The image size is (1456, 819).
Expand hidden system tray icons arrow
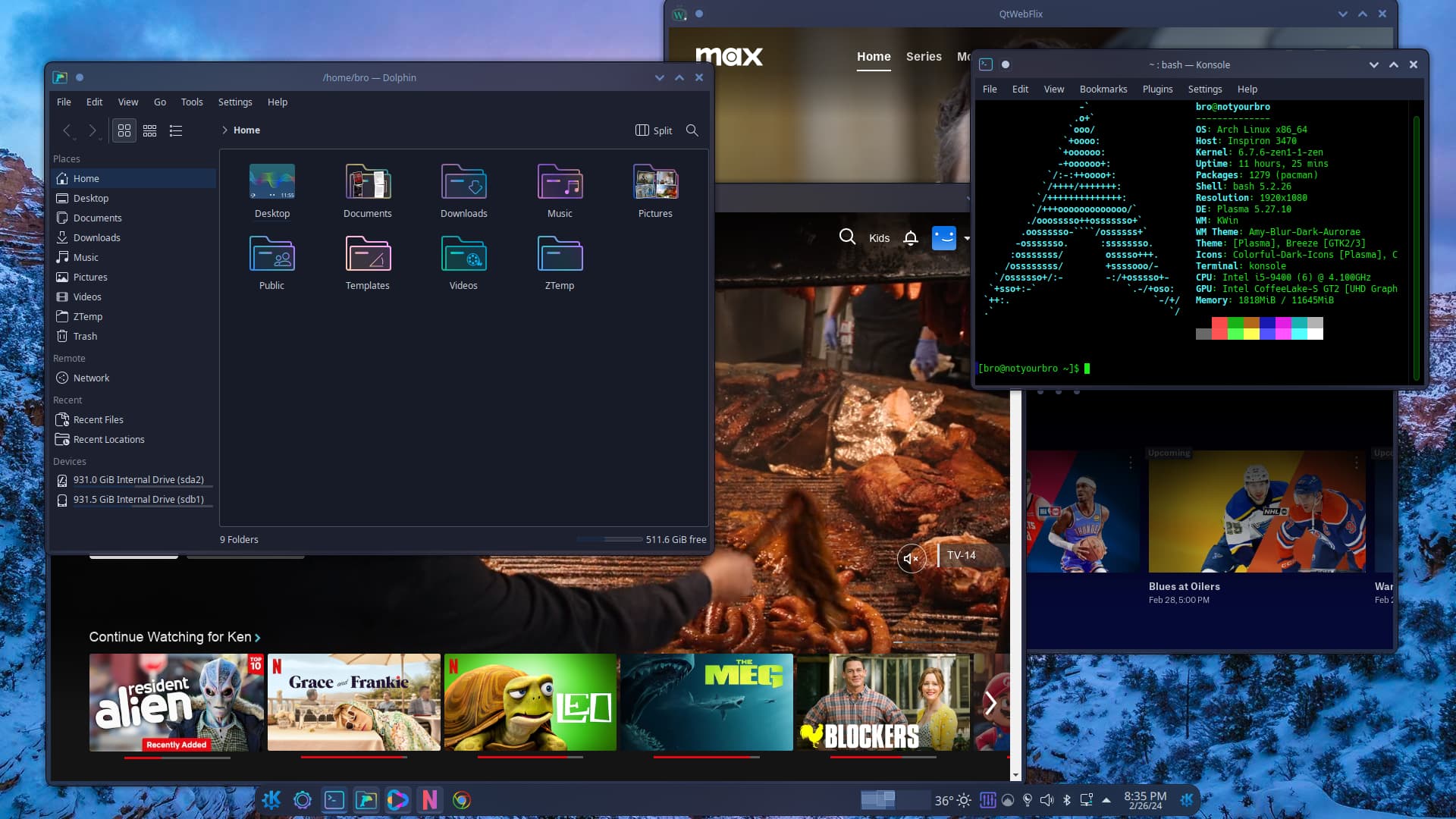tap(1106, 800)
